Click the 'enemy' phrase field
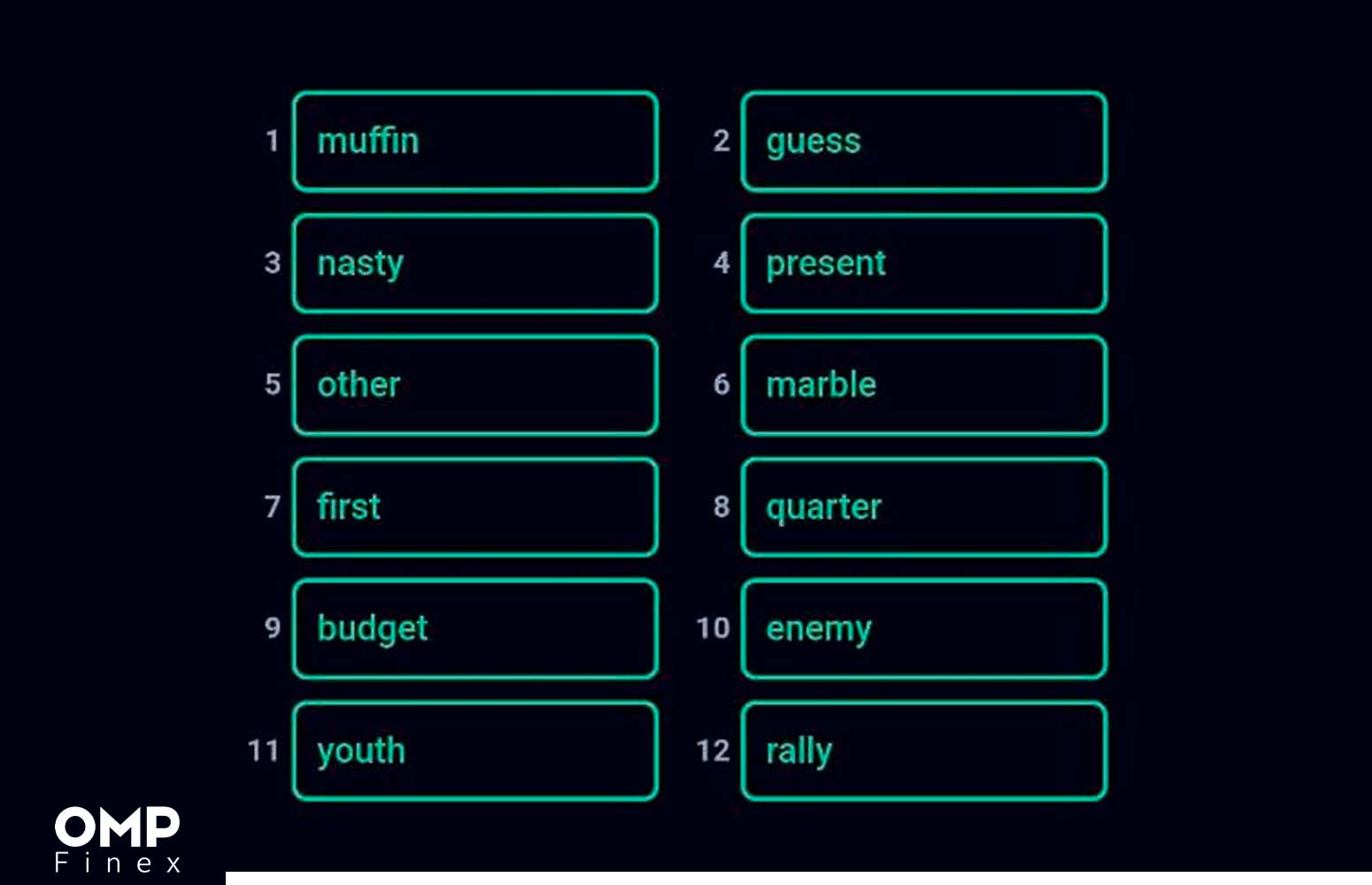 pos(924,629)
